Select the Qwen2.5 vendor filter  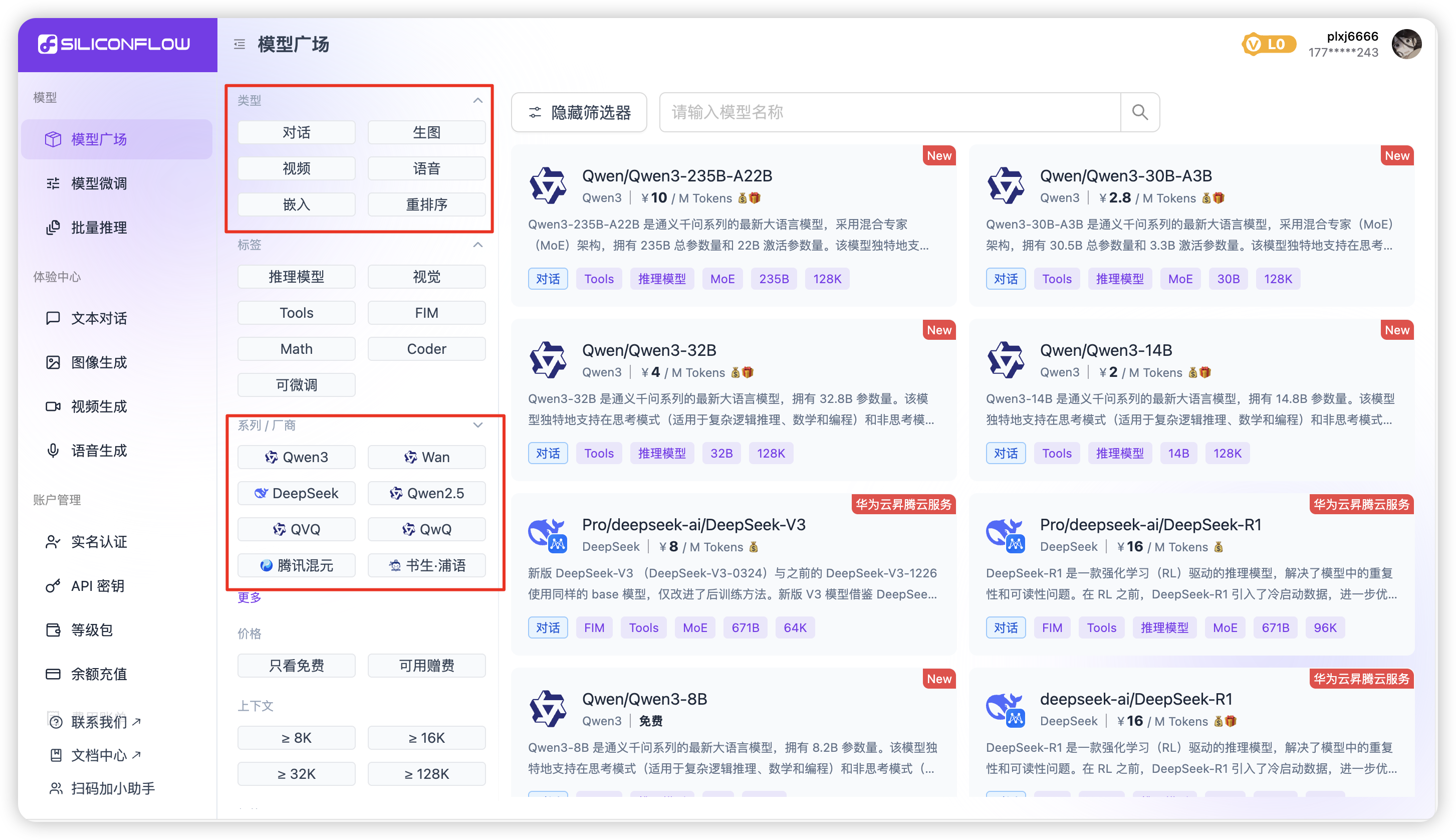point(427,493)
